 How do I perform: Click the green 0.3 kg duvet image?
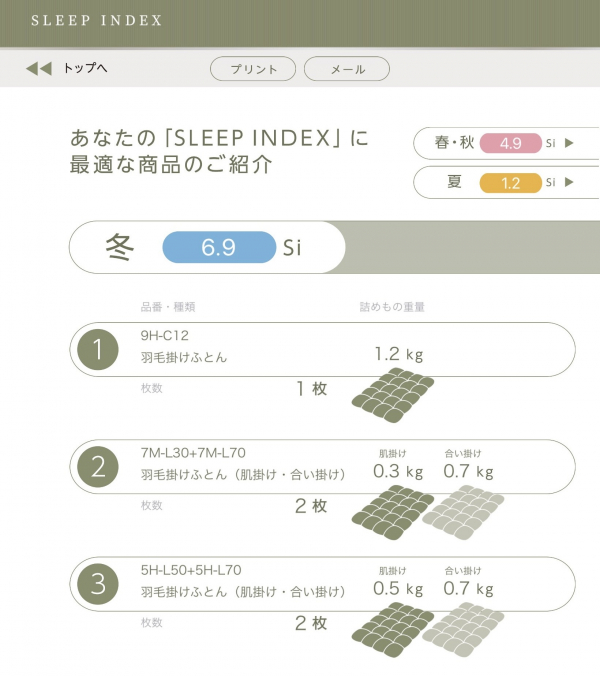pyautogui.click(x=392, y=507)
